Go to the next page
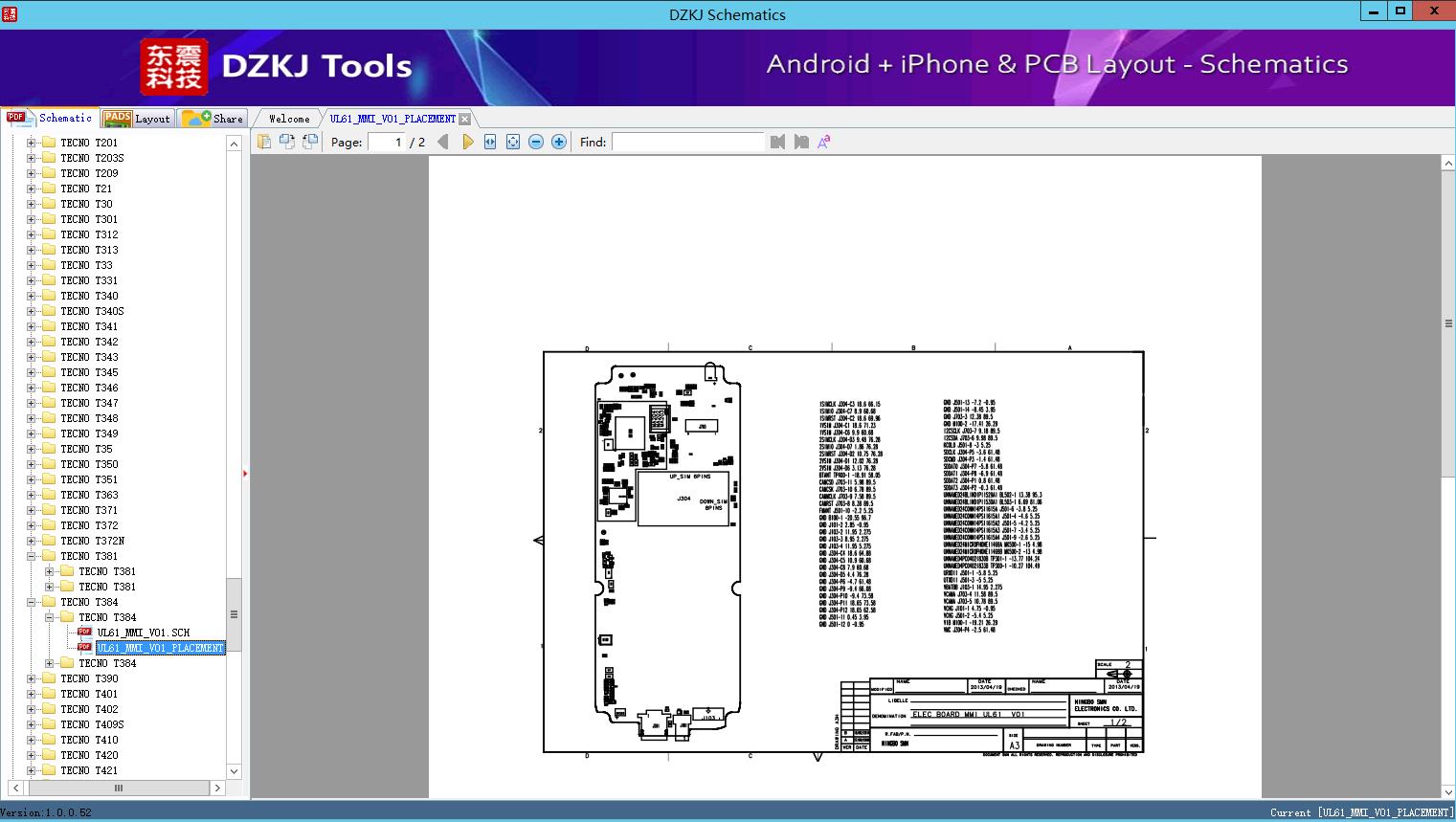This screenshot has height=822, width=1456. (x=467, y=142)
